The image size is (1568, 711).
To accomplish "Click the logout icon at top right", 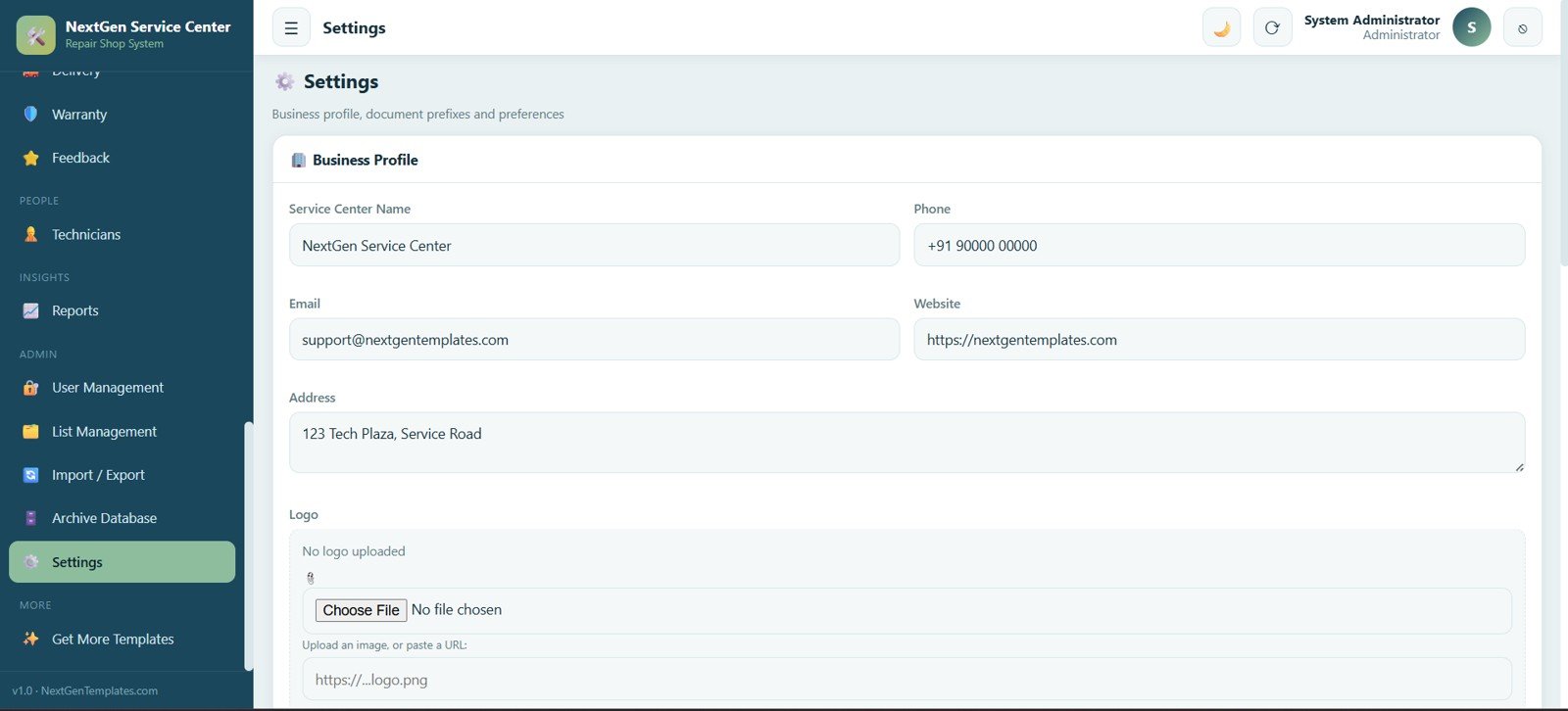I will tap(1522, 27).
